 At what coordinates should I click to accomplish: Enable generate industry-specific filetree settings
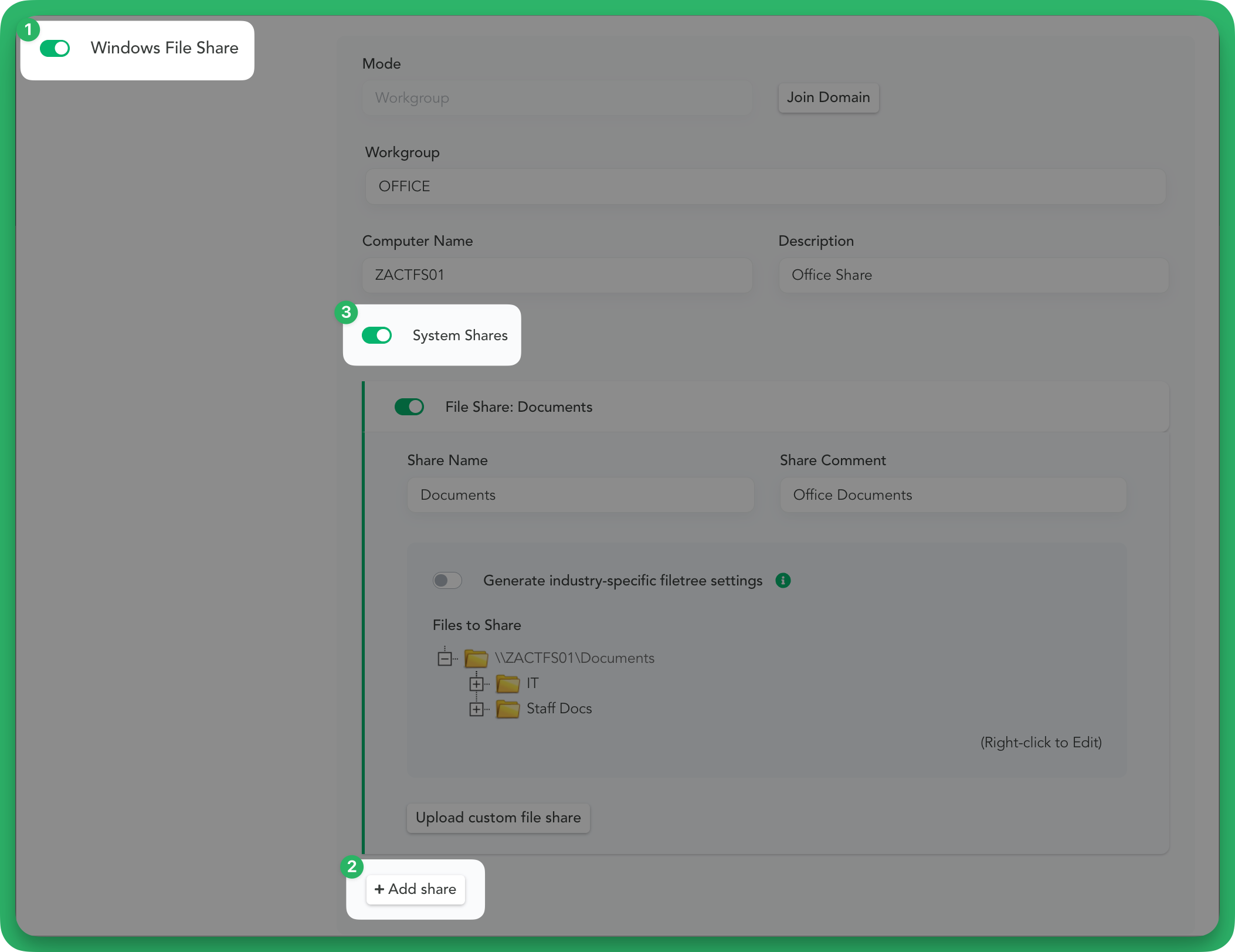[x=447, y=580]
